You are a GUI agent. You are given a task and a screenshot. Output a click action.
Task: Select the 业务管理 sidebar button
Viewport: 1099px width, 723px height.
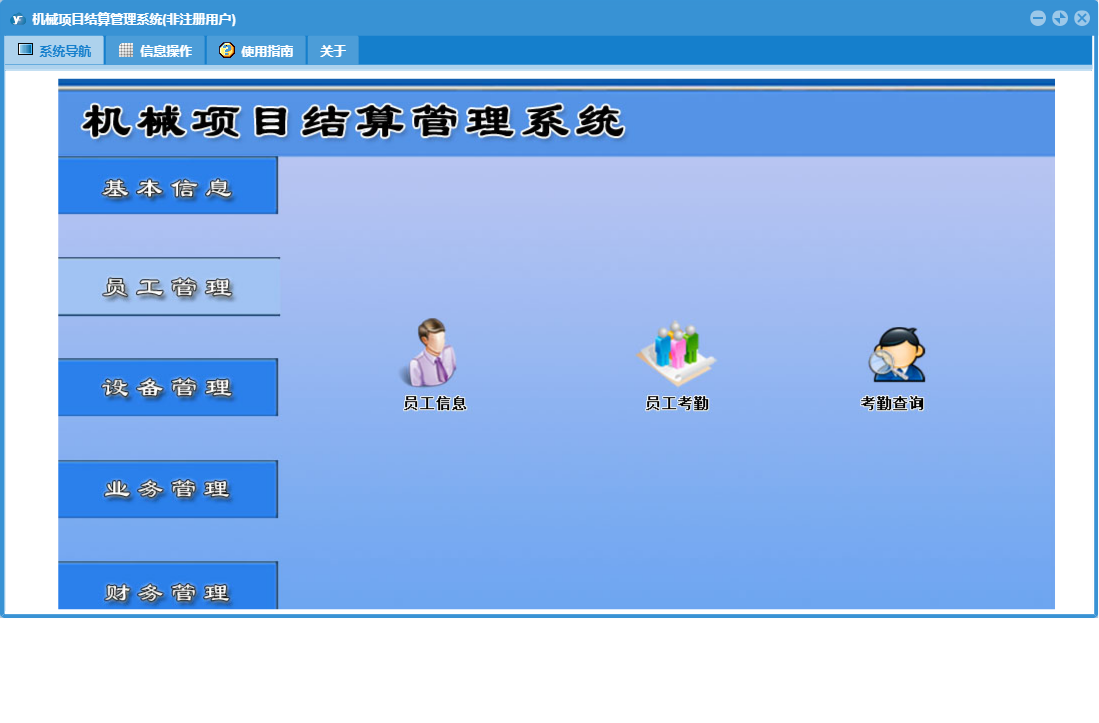168,489
